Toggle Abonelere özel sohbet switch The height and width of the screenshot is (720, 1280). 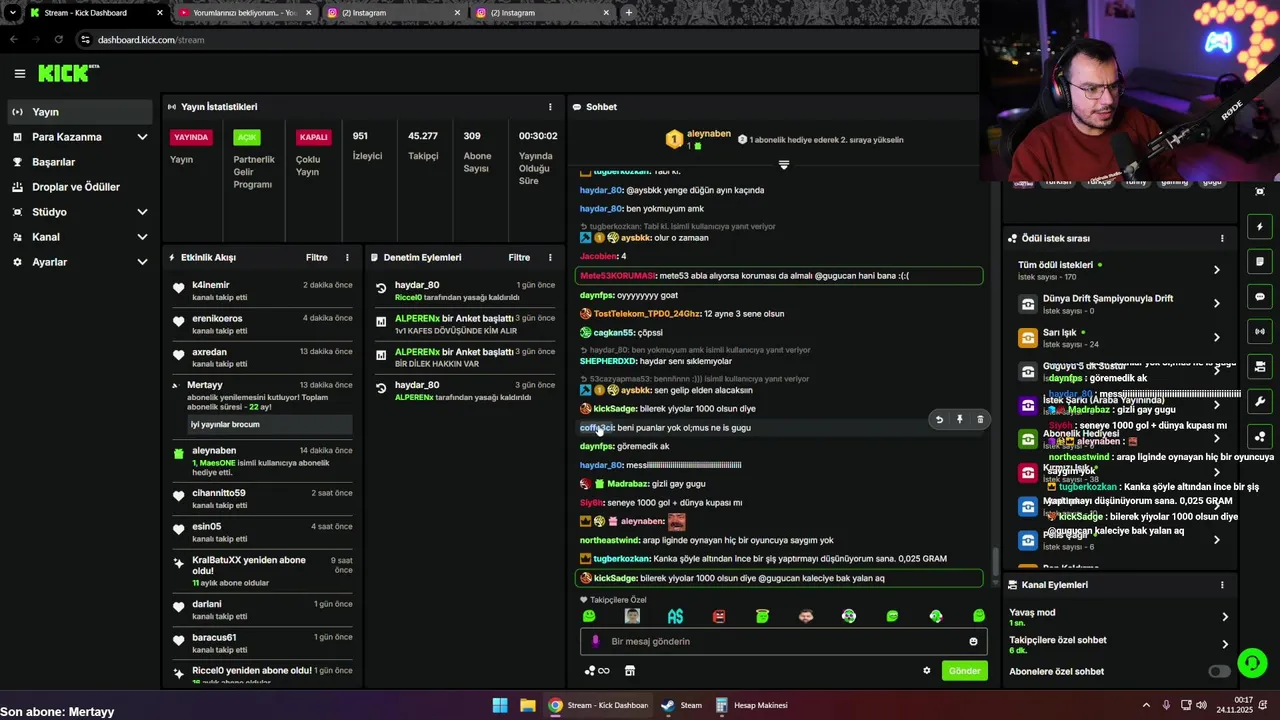(1219, 672)
